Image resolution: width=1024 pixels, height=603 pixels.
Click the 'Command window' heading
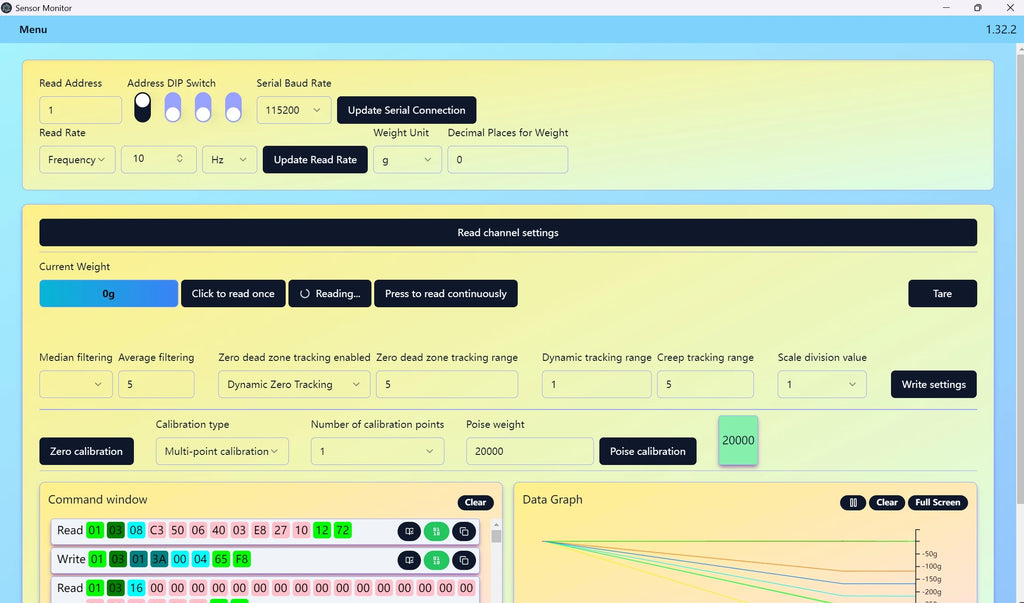[x=97, y=499]
